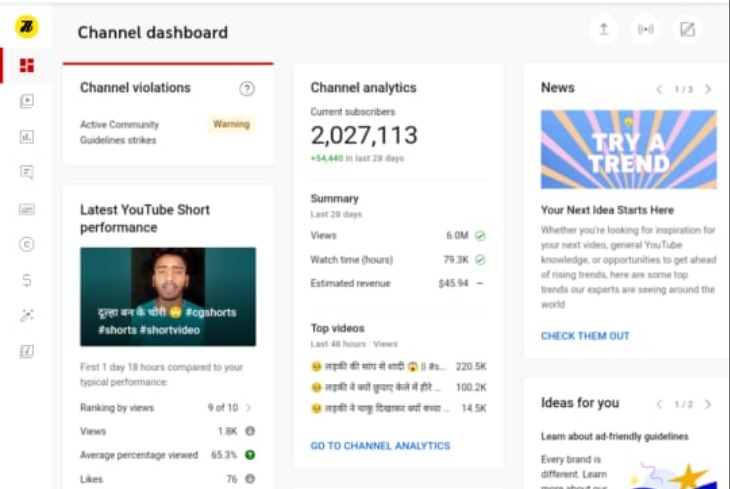Viewport: 730px width, 489px height.
Task: Click the green arrow beside 65.3%
Action: coord(250,455)
